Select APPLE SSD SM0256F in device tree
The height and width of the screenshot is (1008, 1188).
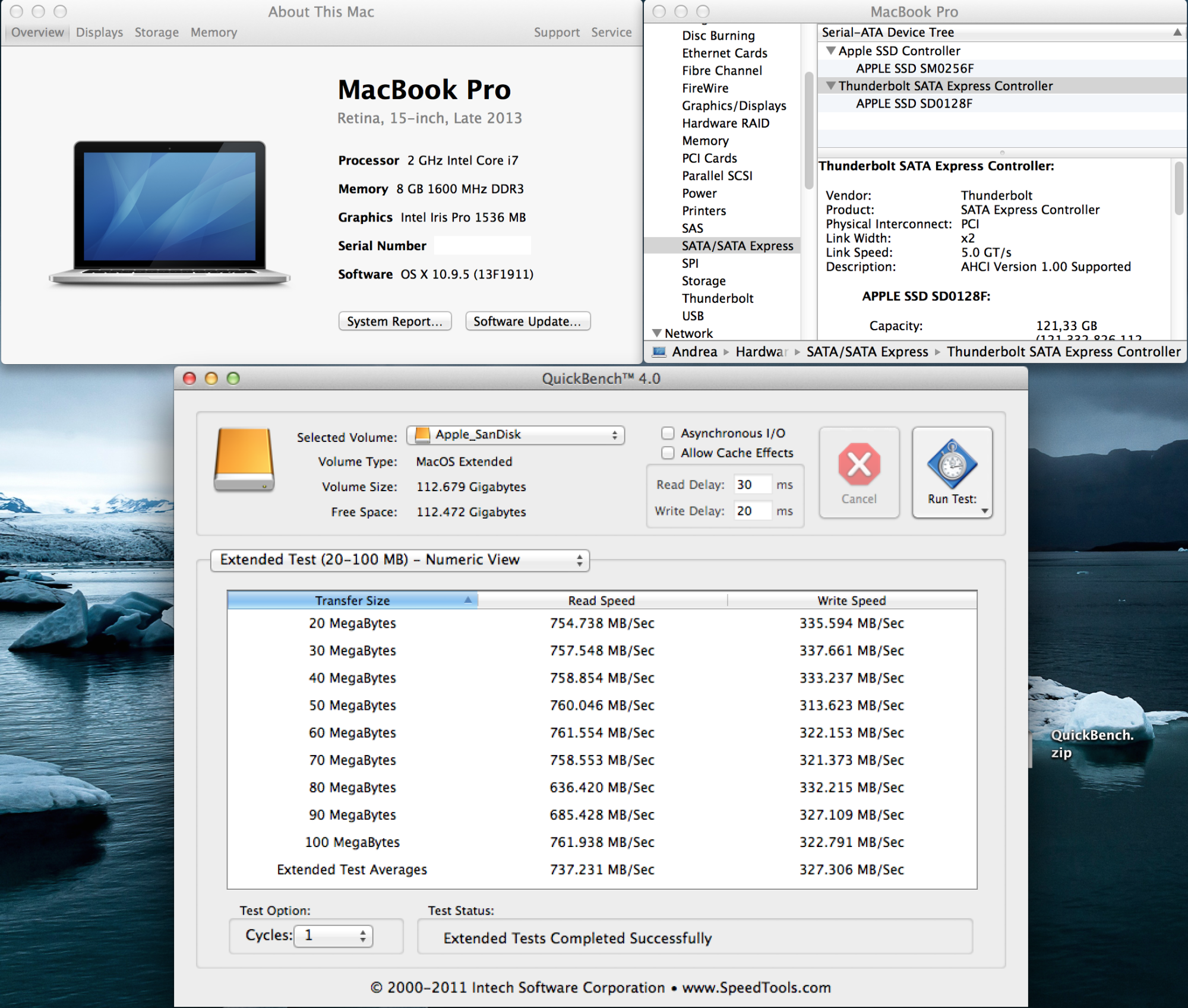(x=1001, y=68)
